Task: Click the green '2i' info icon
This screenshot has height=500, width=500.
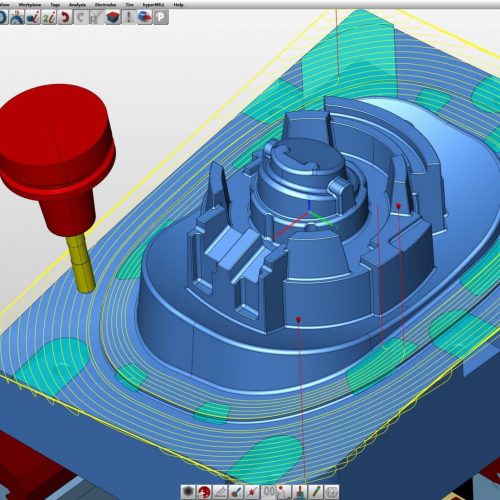Action: point(49,17)
